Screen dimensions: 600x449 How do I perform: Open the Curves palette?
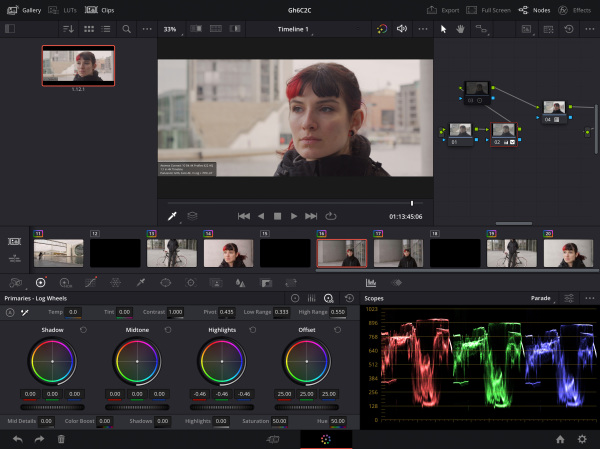click(91, 282)
